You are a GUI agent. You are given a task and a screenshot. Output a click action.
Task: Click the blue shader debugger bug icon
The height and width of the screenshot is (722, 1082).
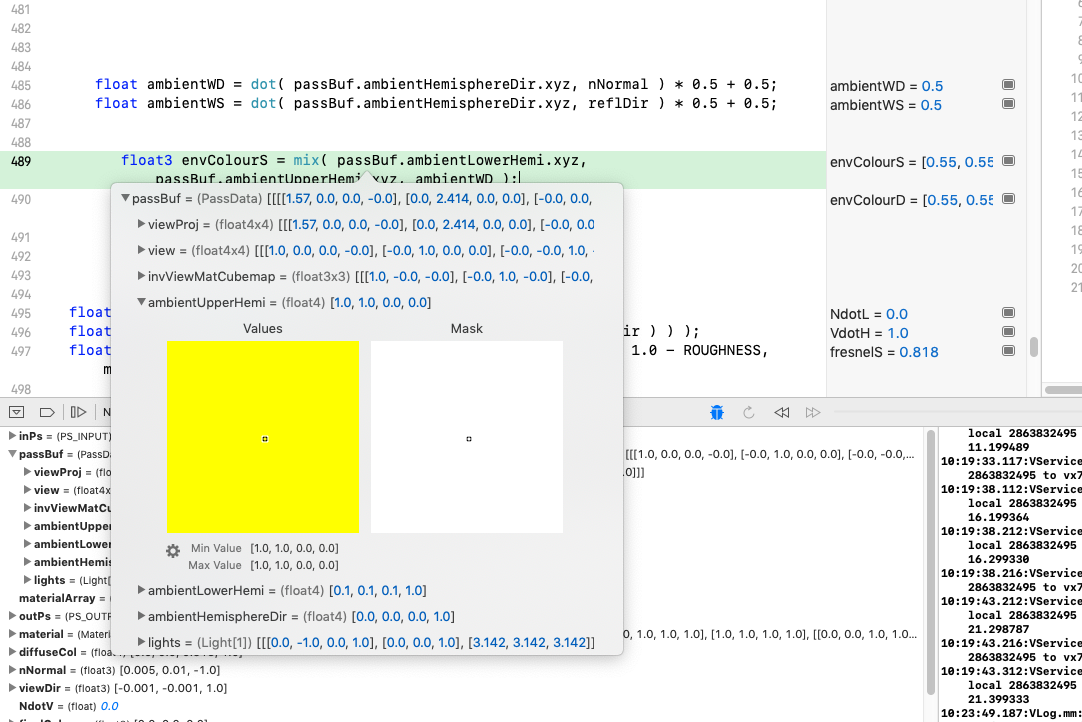point(717,412)
